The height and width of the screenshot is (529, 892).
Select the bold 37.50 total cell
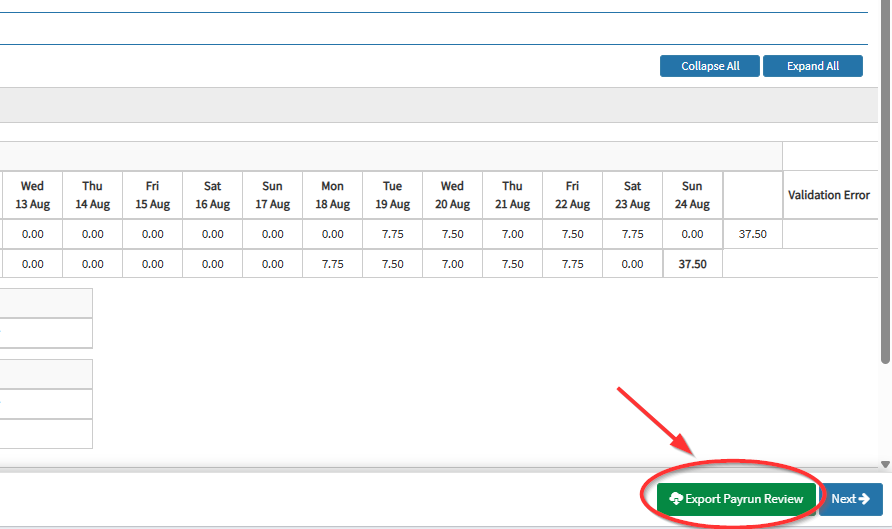692,264
